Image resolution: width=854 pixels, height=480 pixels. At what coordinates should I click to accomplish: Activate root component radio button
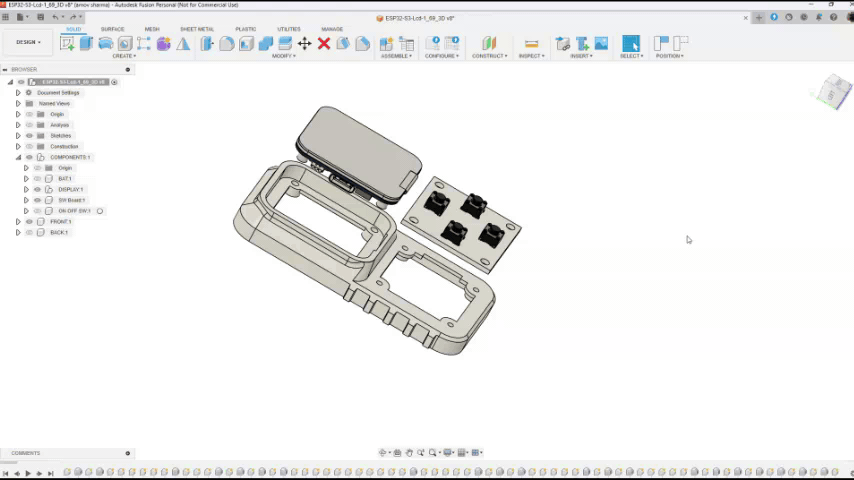[114, 82]
